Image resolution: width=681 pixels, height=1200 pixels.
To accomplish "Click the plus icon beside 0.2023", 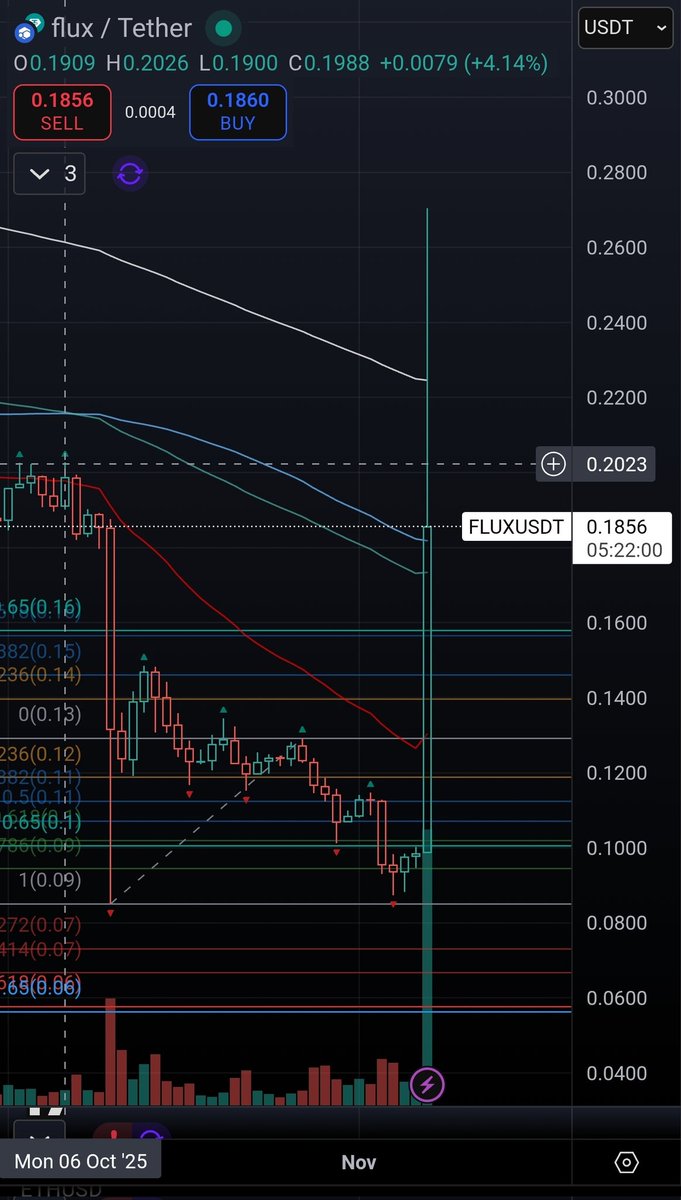I will click(553, 464).
